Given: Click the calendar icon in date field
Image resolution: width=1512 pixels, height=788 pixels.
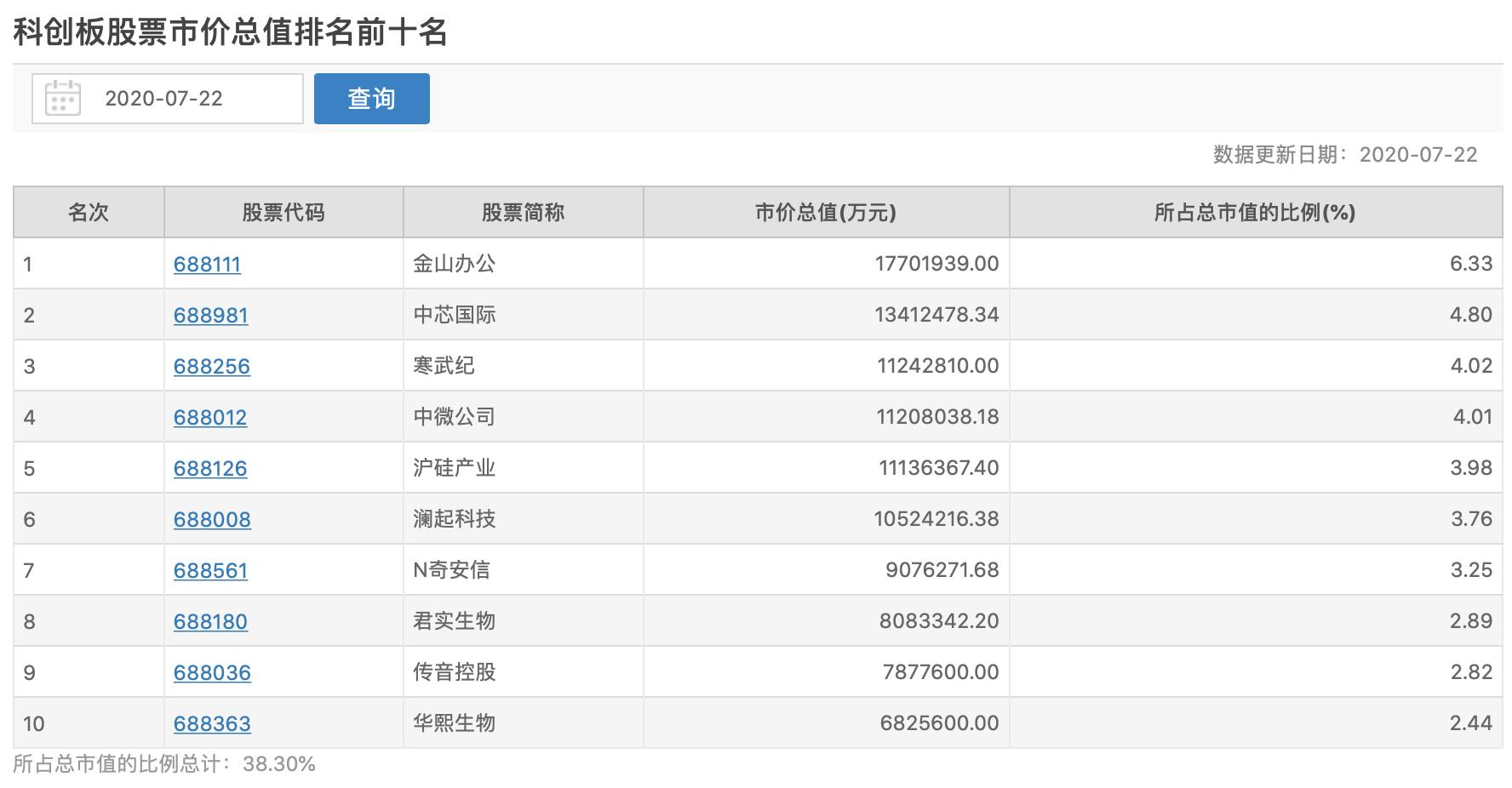Looking at the screenshot, I should click(x=62, y=99).
